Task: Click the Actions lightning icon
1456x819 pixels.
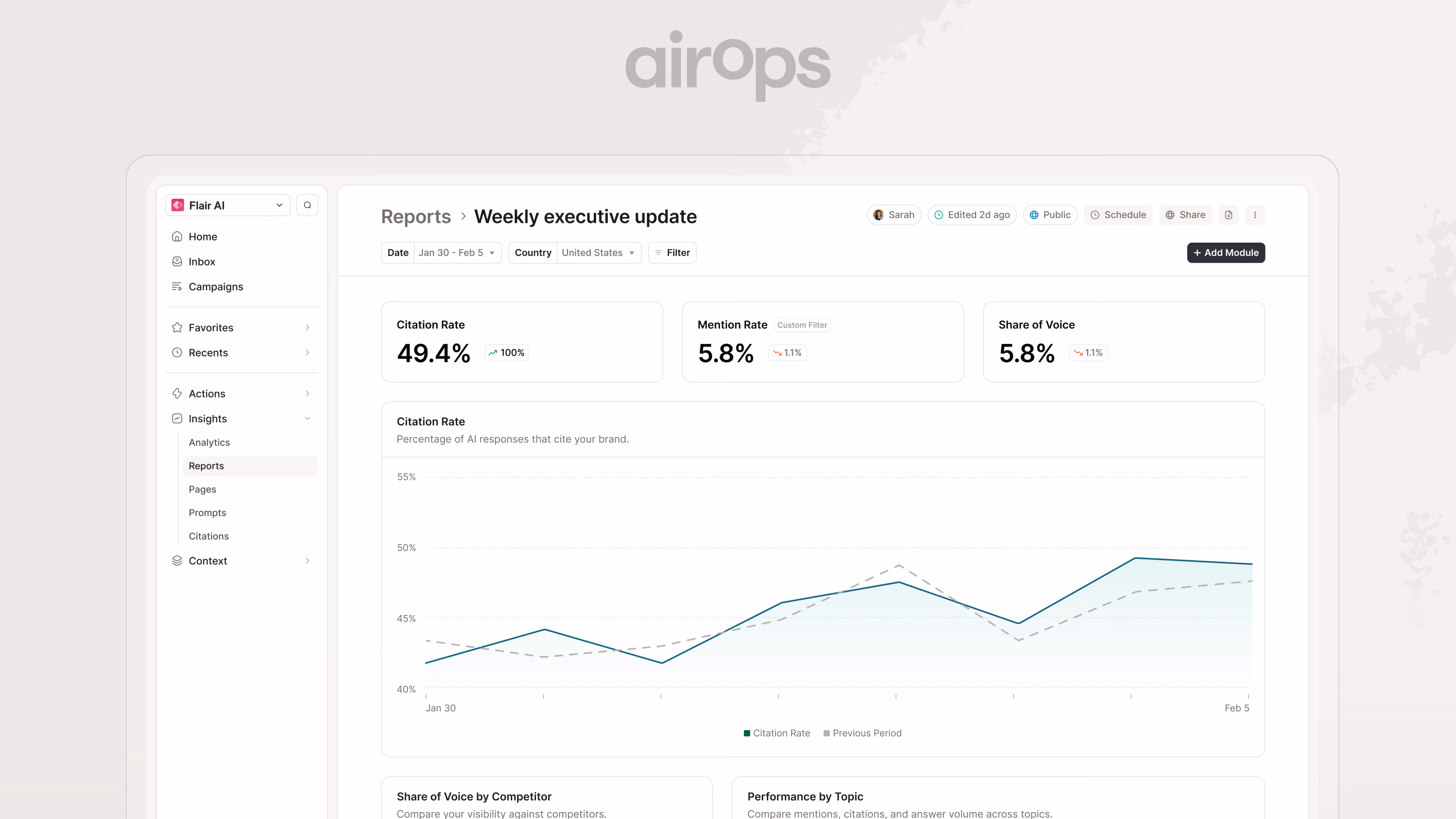Action: [177, 394]
